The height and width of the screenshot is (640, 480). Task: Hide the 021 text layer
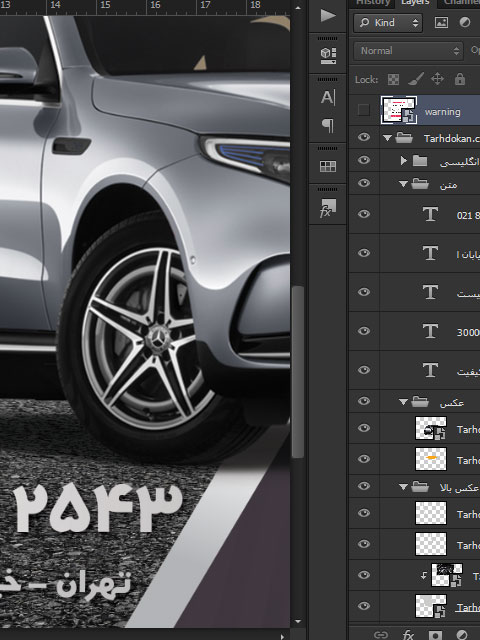[364, 214]
